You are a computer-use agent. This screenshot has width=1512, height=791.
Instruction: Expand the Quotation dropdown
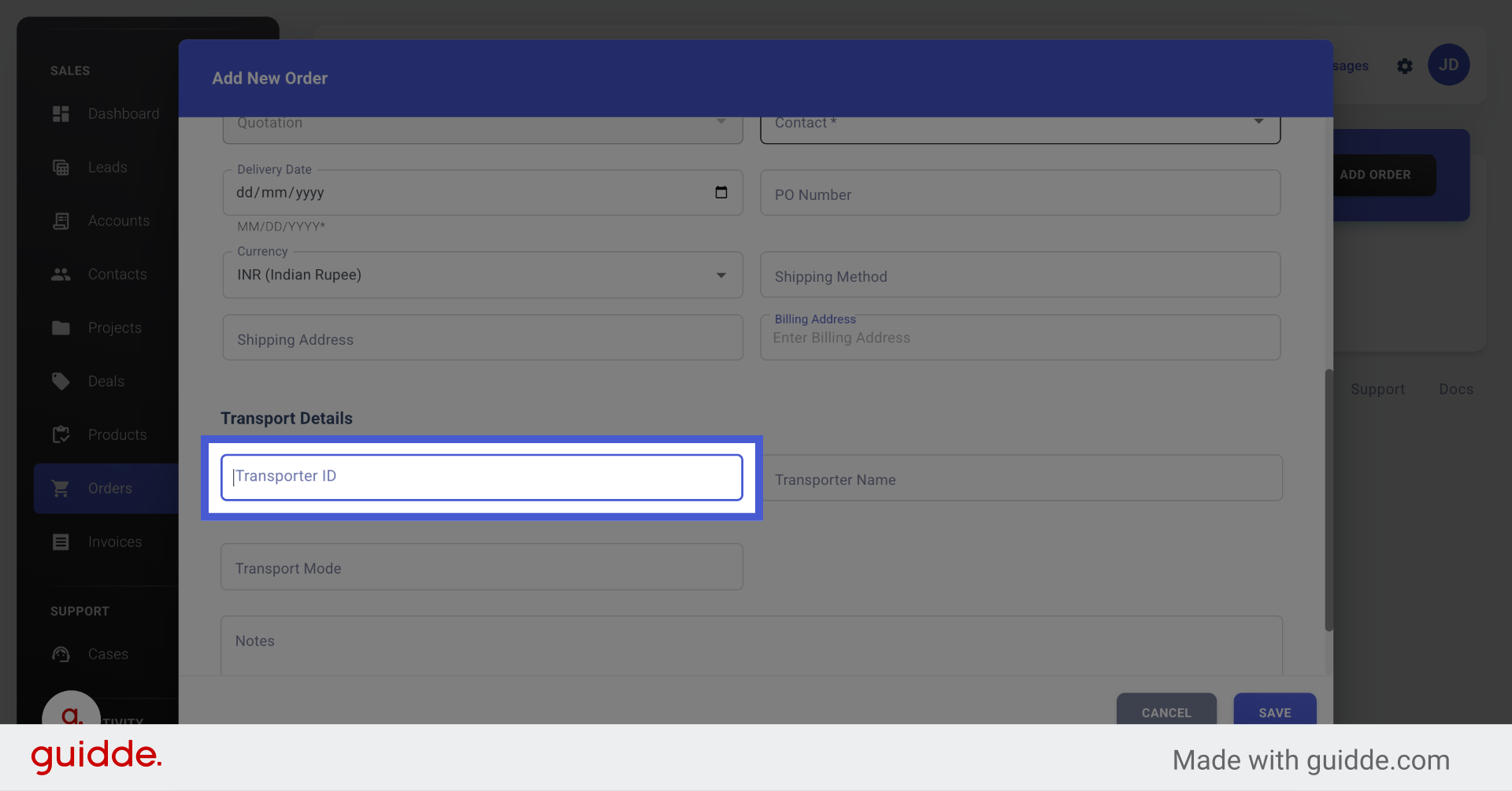pos(720,122)
